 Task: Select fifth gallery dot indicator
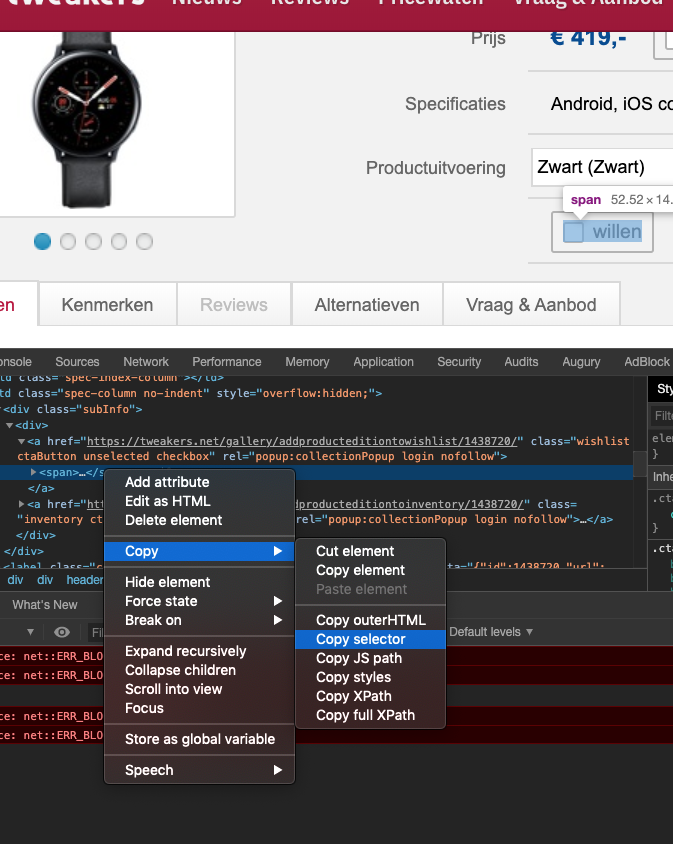click(144, 241)
